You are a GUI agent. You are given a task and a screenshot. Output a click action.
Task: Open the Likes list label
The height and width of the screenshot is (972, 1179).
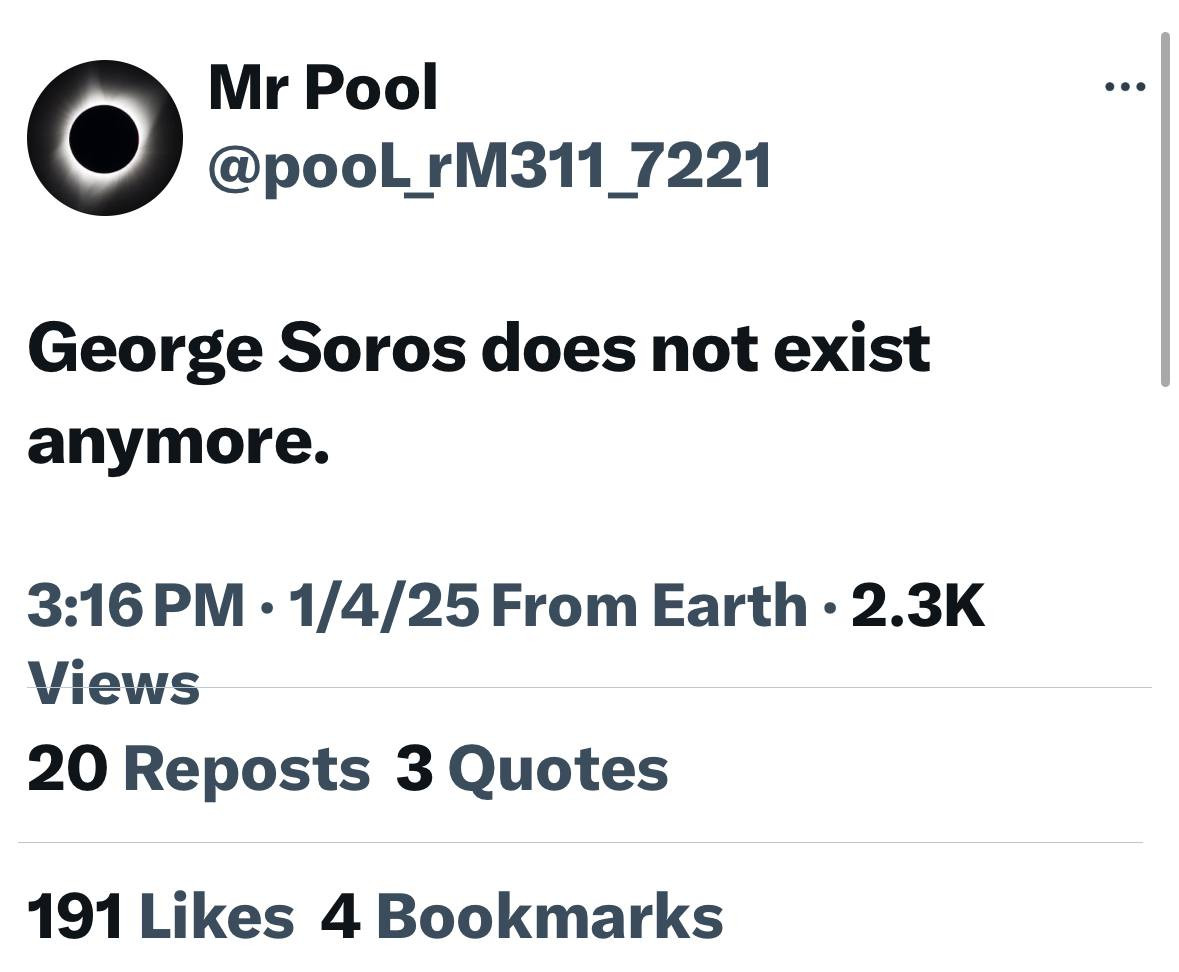coord(217,916)
